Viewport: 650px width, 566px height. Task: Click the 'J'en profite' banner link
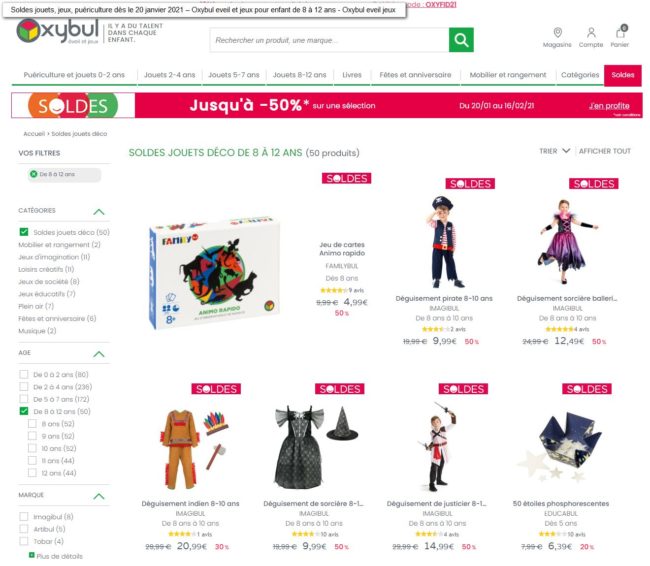[609, 106]
